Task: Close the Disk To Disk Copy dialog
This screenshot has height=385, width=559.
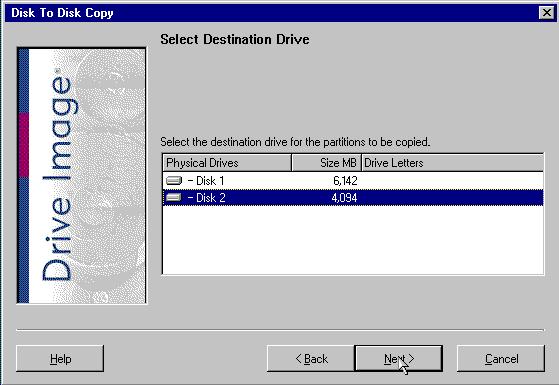Action: pos(547,13)
